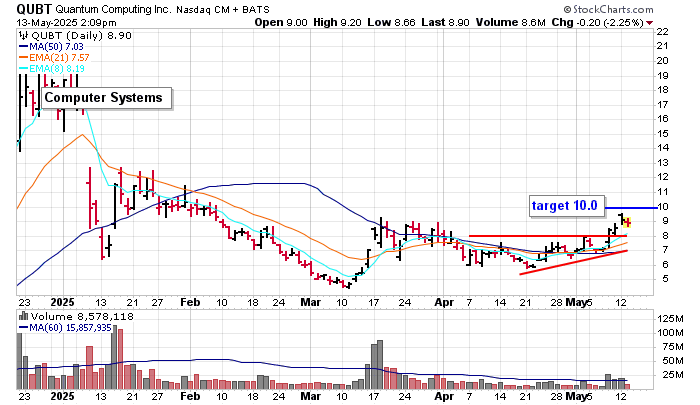700x405 pixels.
Task: Click the 22 price axis label
Action: point(662,32)
